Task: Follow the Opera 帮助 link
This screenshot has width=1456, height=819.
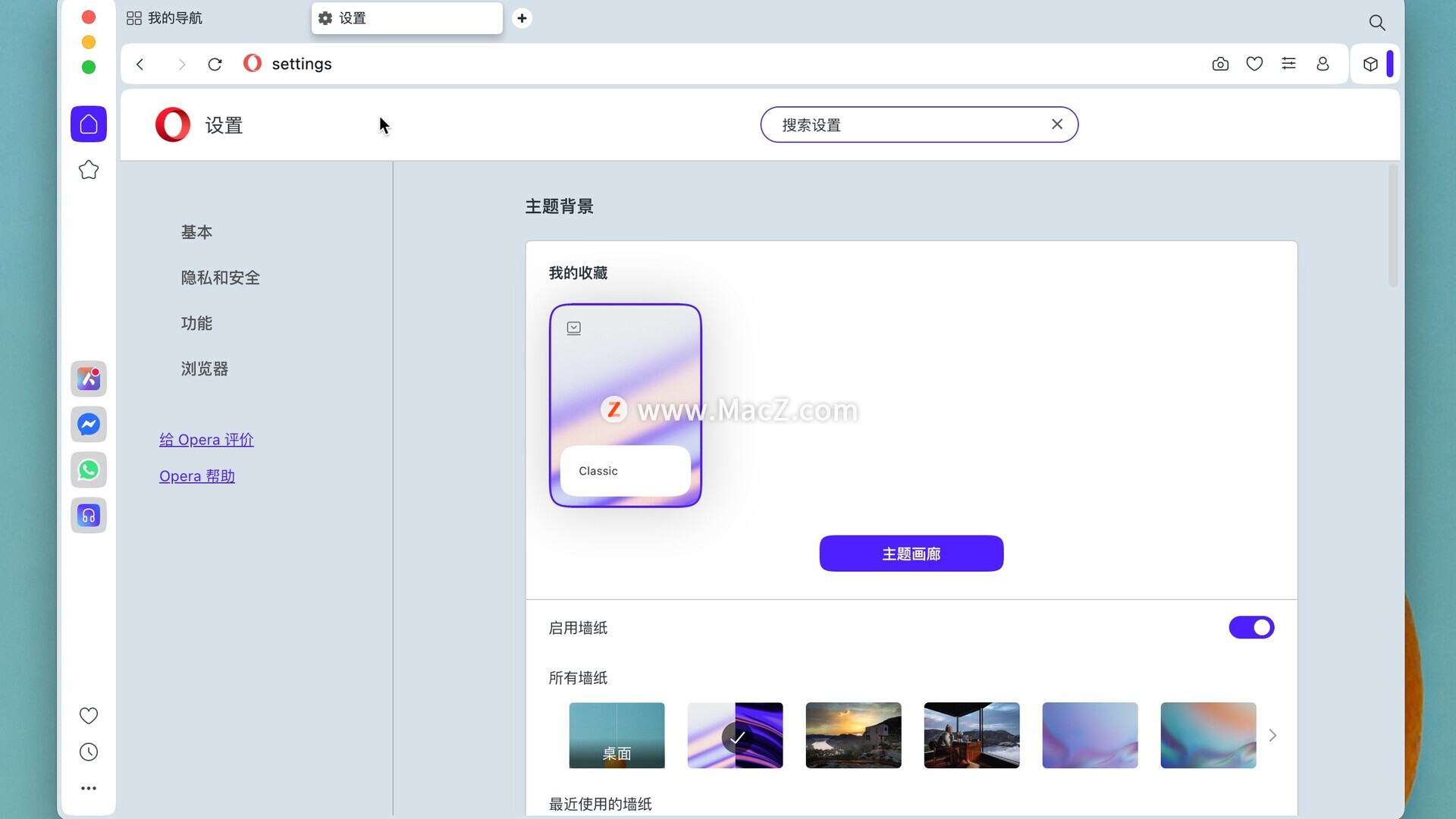Action: [x=197, y=476]
